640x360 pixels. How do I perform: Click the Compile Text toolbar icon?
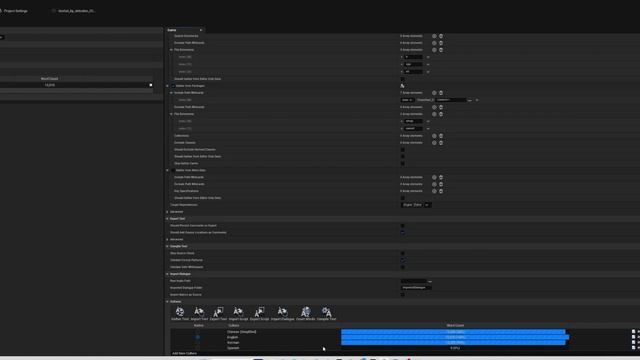click(327, 313)
